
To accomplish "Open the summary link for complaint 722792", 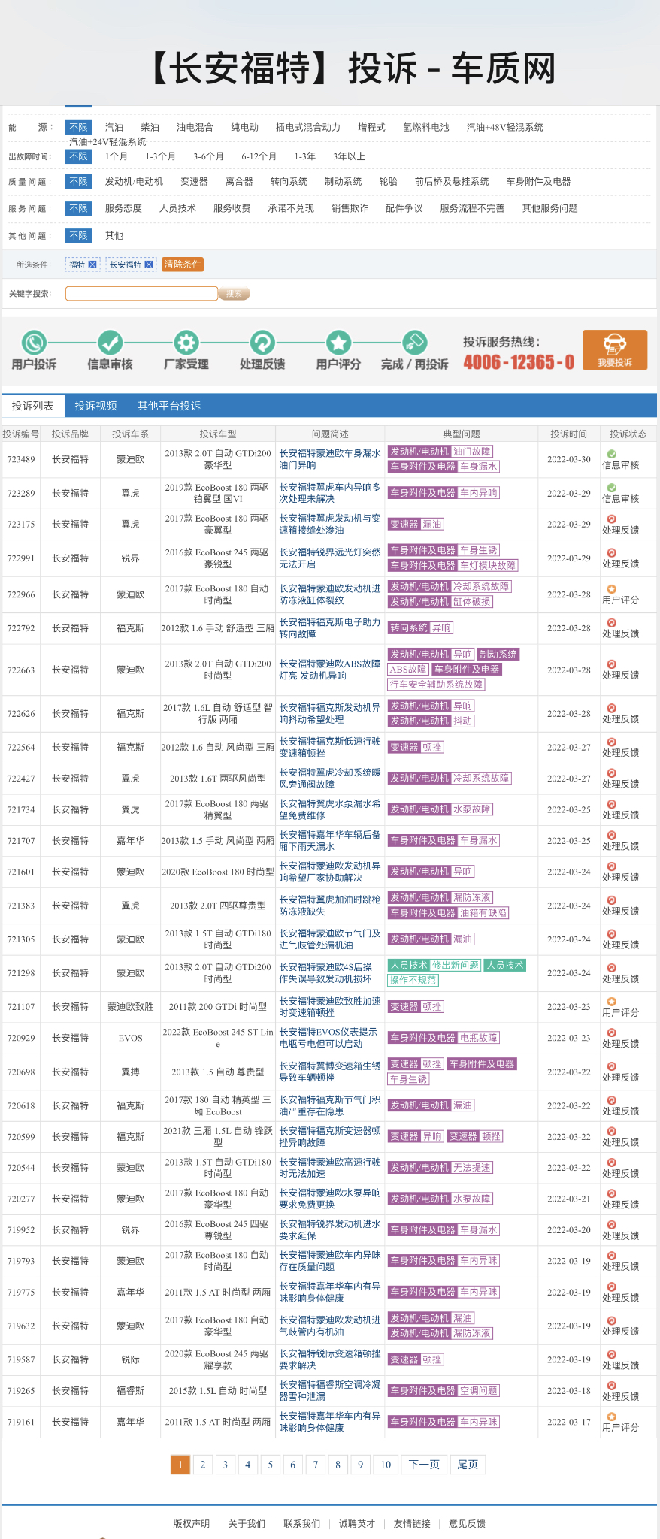I will (329, 627).
